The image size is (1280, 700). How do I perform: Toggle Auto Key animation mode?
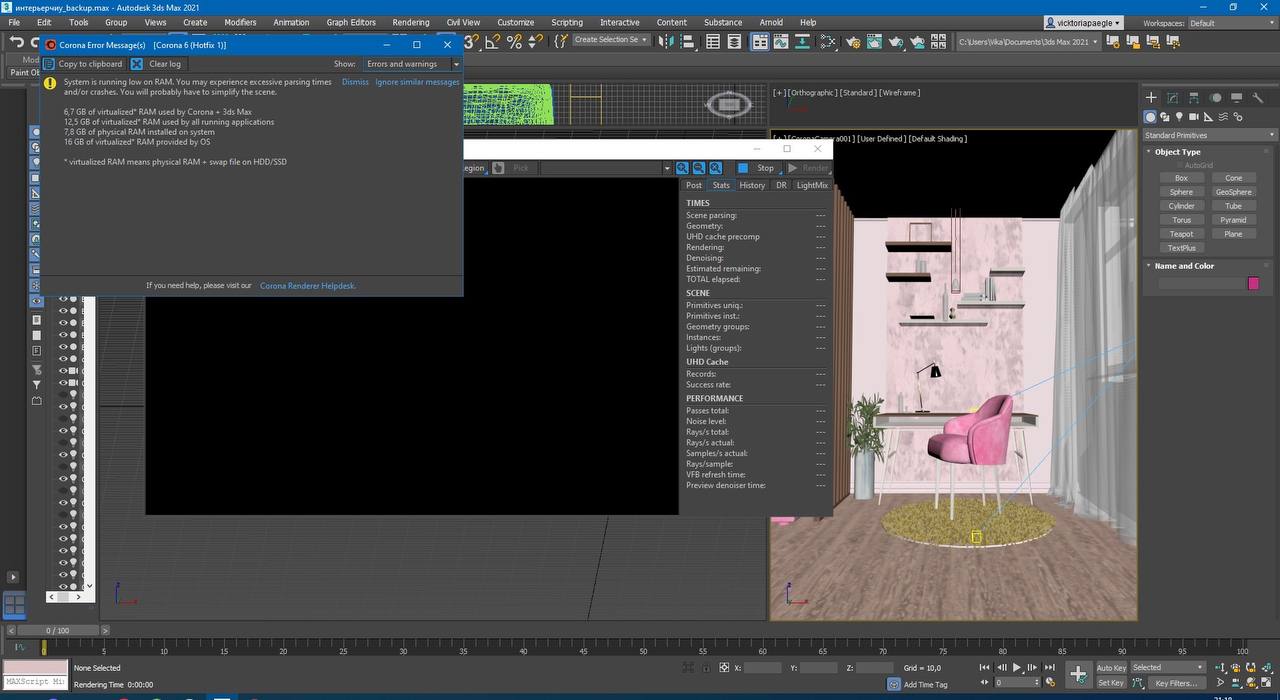(x=1111, y=667)
